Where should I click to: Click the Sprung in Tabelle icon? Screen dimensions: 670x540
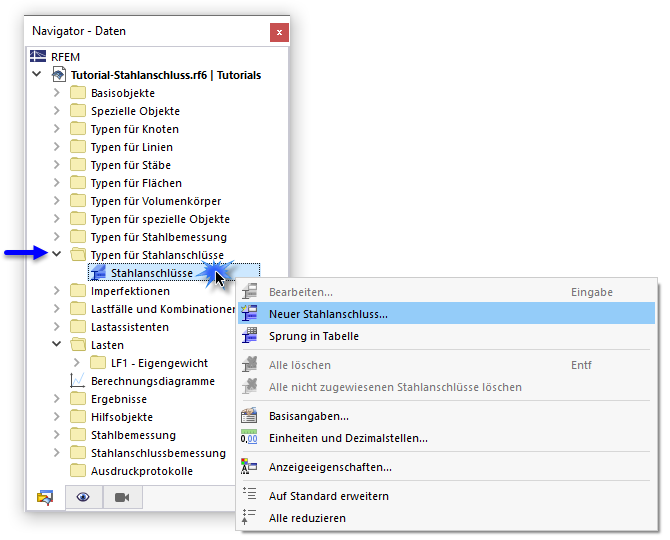[x=249, y=335]
